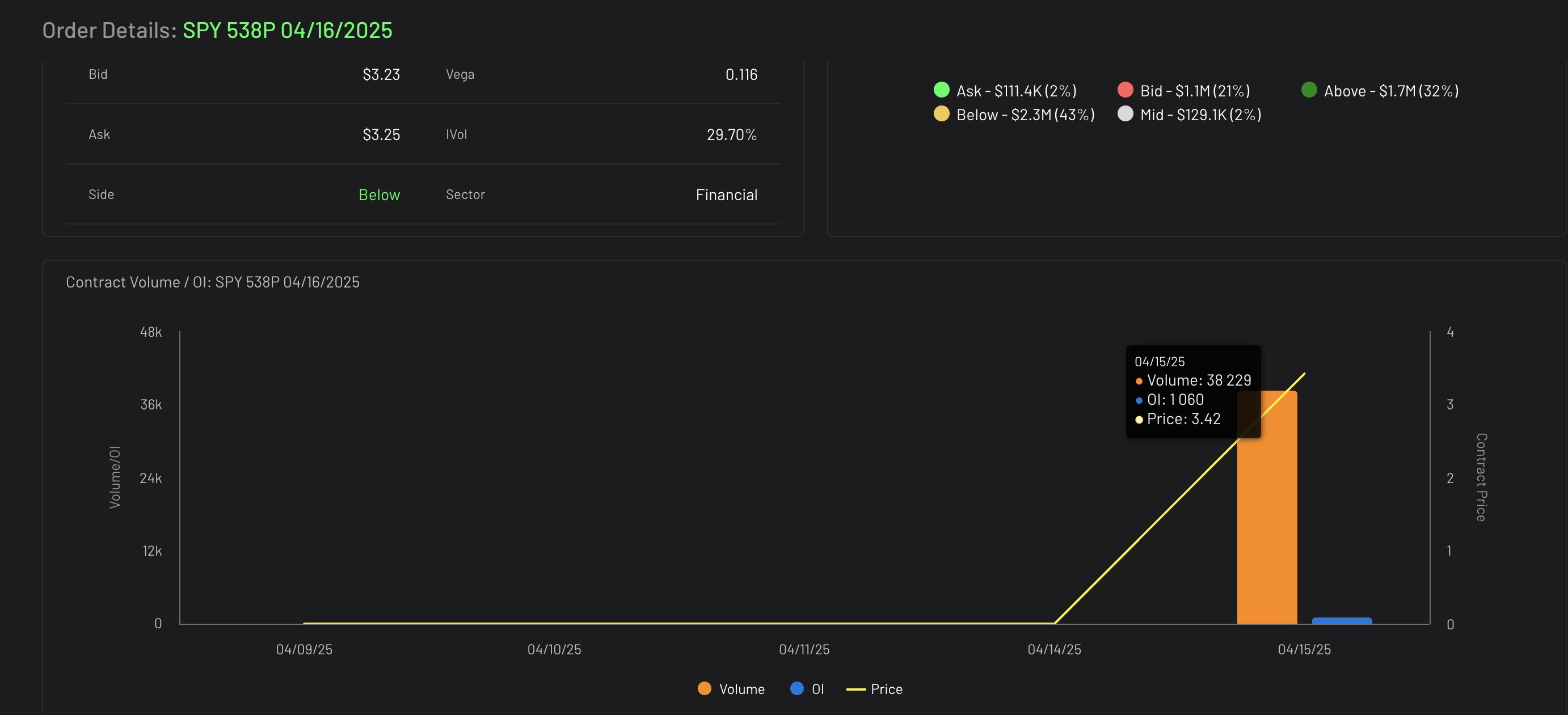This screenshot has height=715, width=1568.
Task: Click the 04/14/25 x-axis date label
Action: point(1054,649)
